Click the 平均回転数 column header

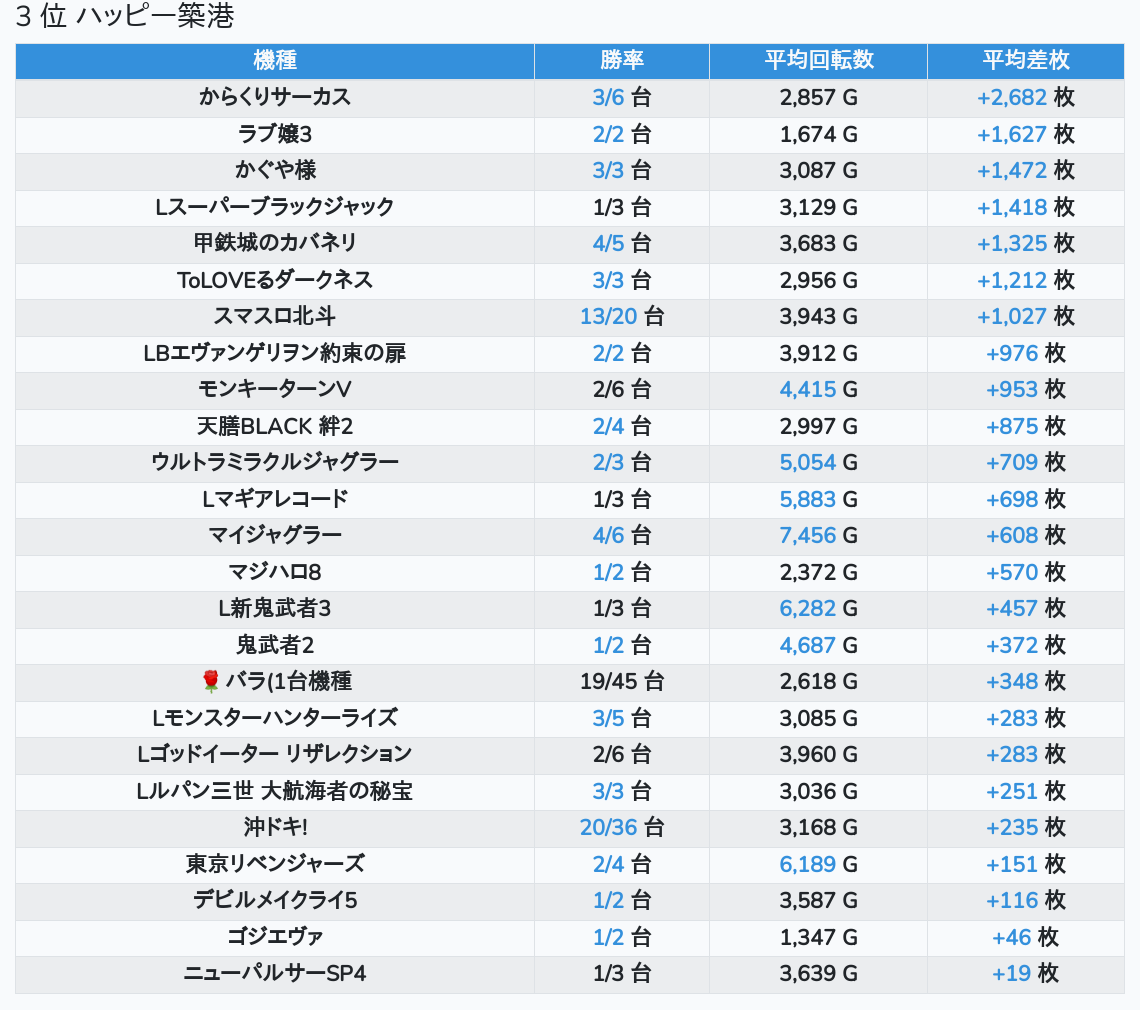point(818,60)
